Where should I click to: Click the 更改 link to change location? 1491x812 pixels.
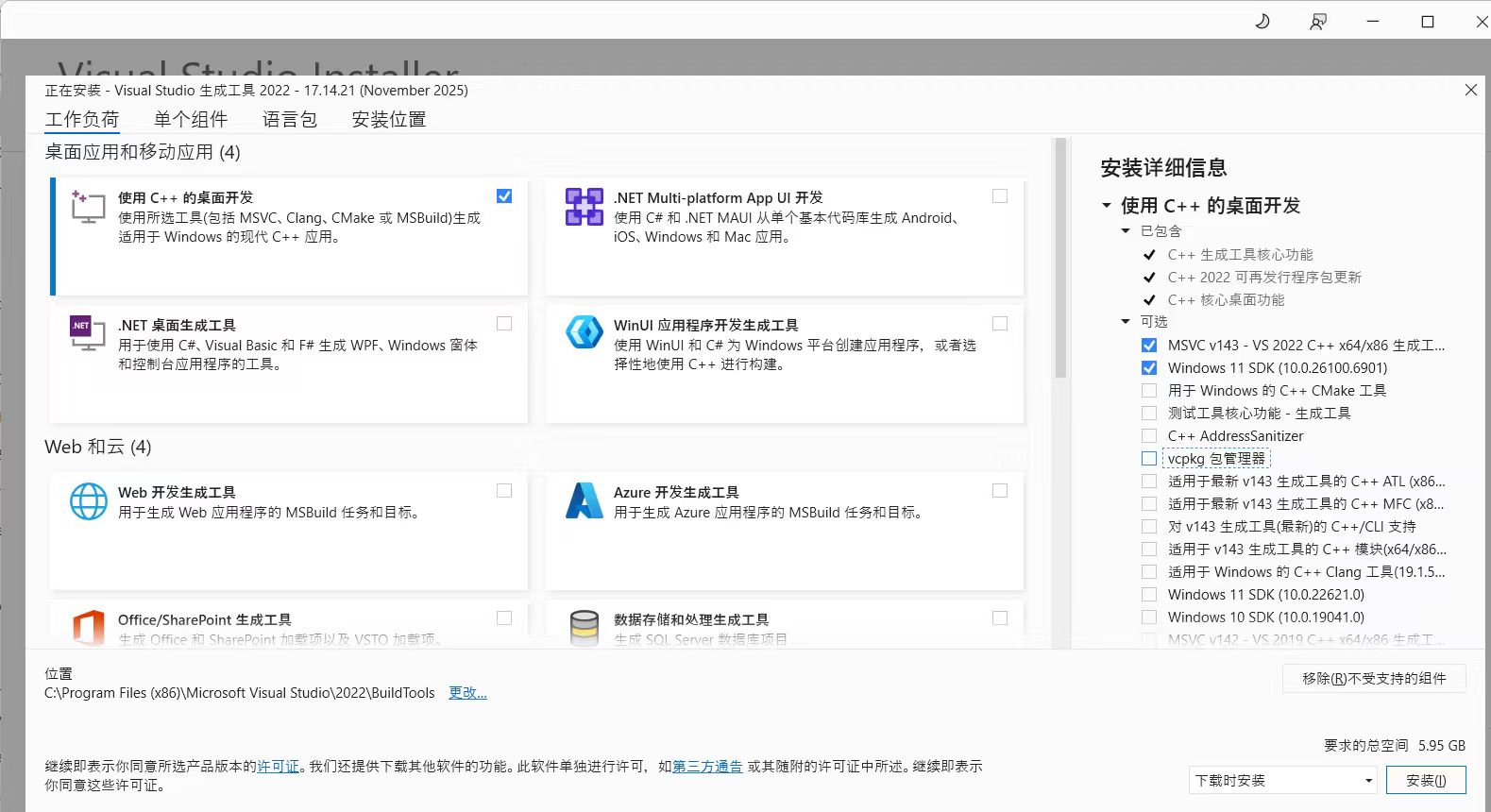coord(467,693)
